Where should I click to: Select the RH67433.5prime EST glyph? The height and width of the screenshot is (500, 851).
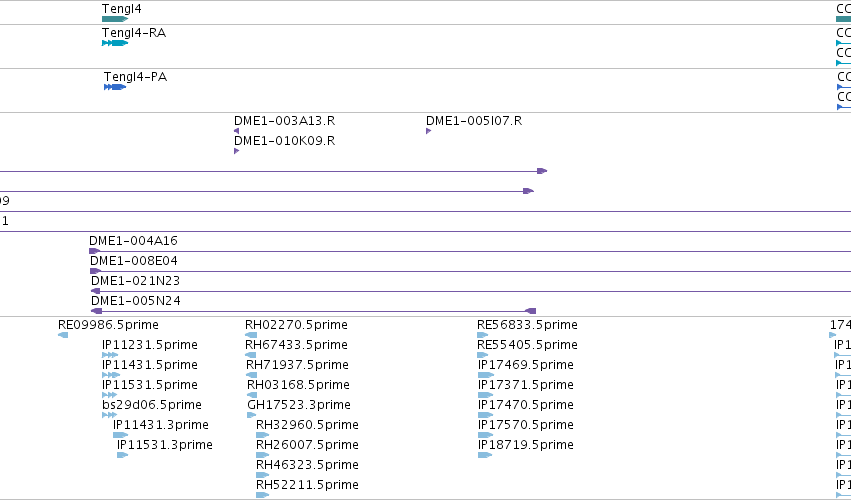pos(251,355)
